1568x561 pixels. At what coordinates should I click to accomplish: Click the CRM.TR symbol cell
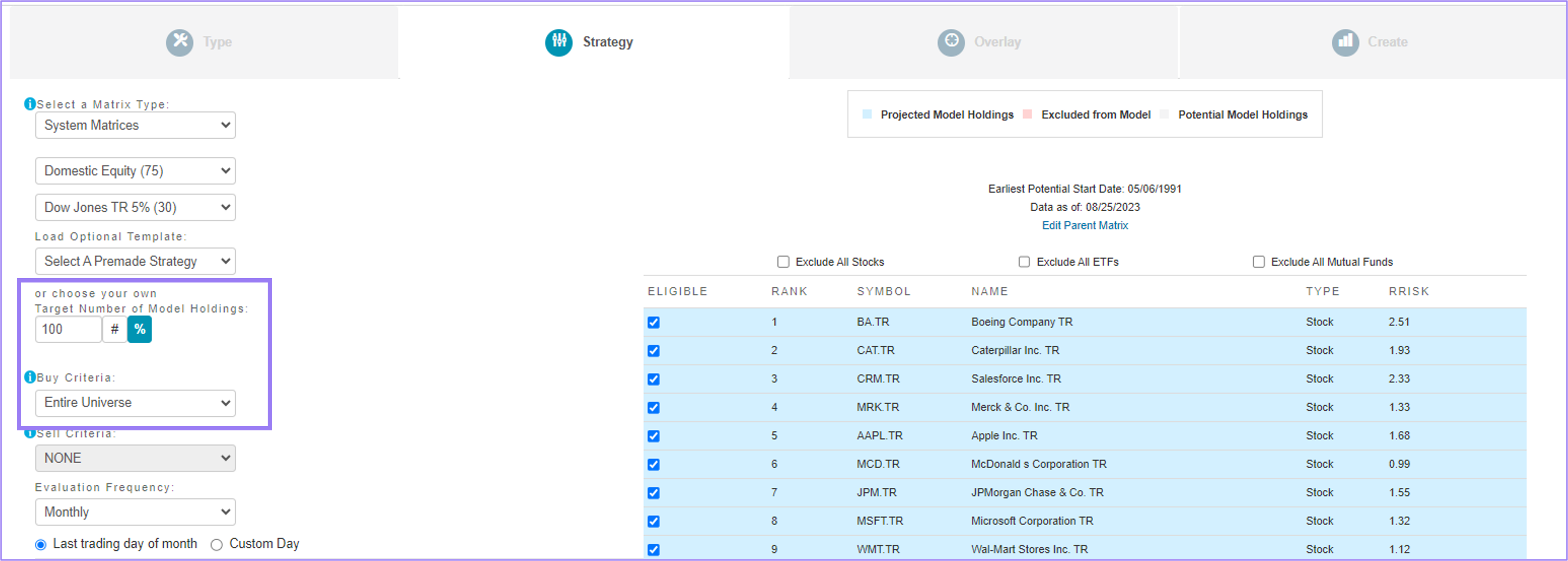point(878,378)
